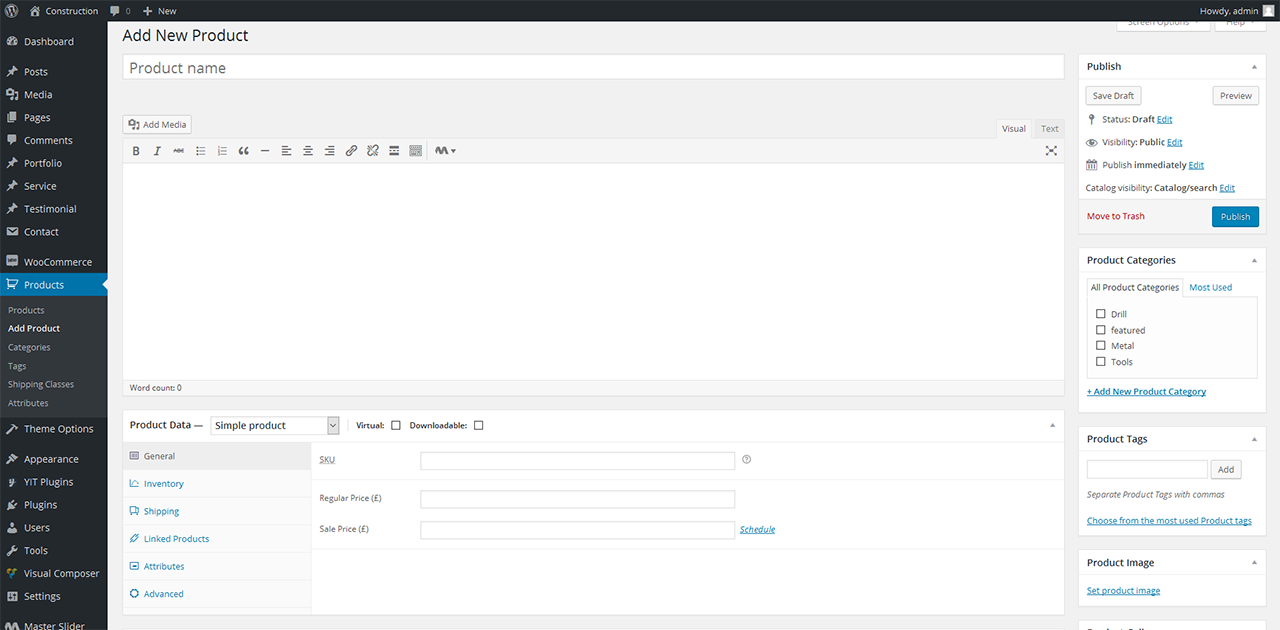Click the Add Media button
Screen dimensions: 1280x630
click(x=157, y=125)
